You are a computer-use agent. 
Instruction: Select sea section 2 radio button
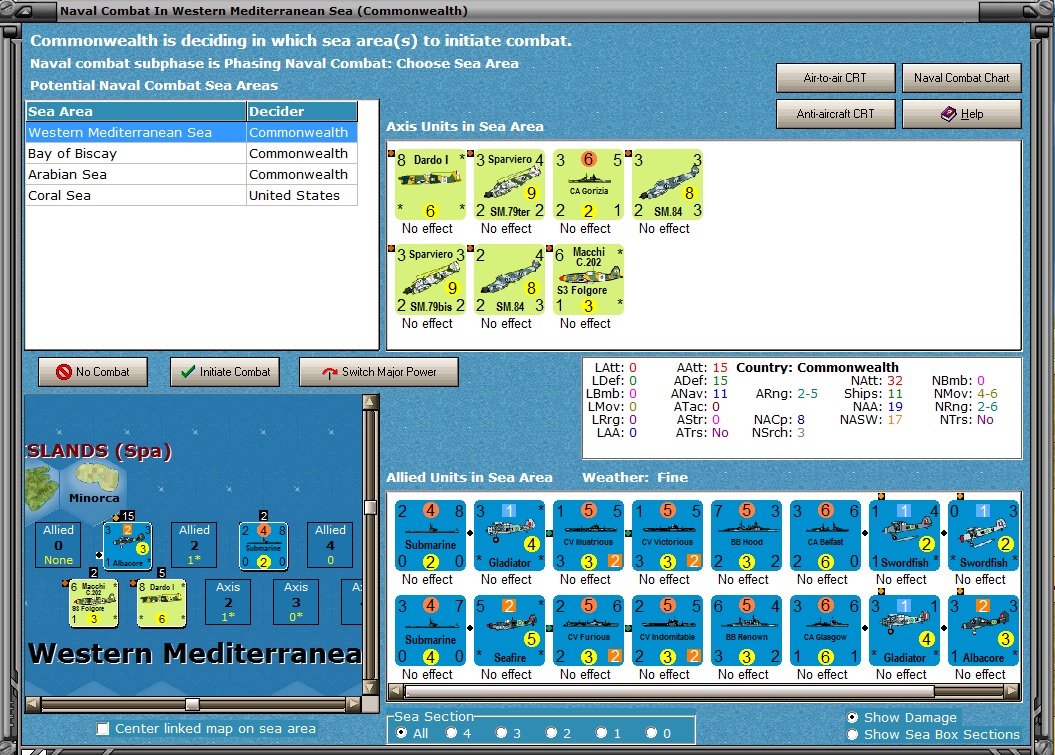point(551,733)
